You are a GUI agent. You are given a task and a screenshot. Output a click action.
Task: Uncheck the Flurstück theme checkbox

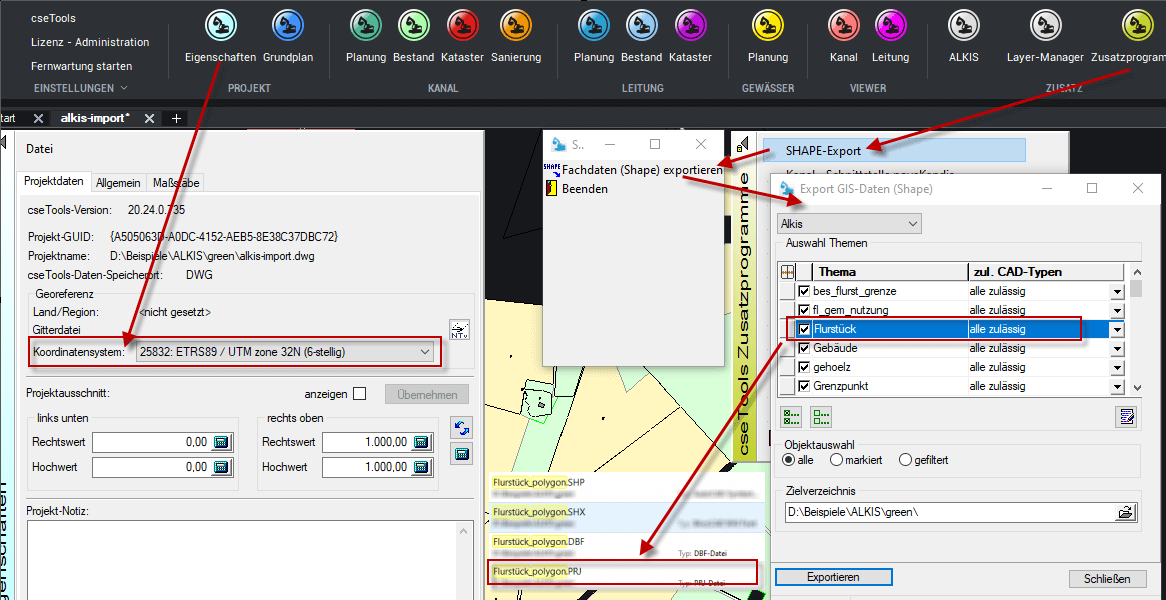804,329
